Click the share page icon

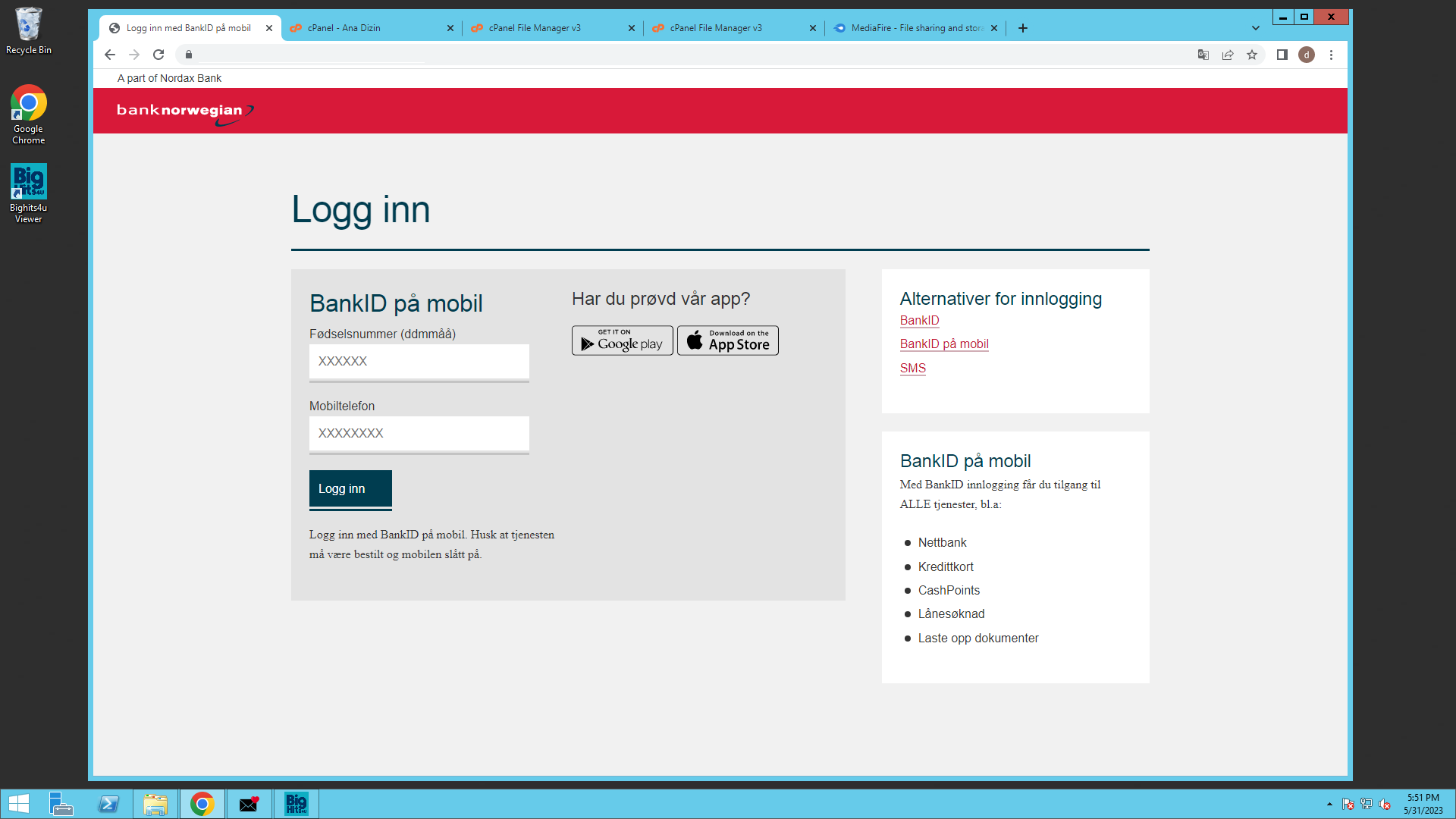click(1228, 55)
